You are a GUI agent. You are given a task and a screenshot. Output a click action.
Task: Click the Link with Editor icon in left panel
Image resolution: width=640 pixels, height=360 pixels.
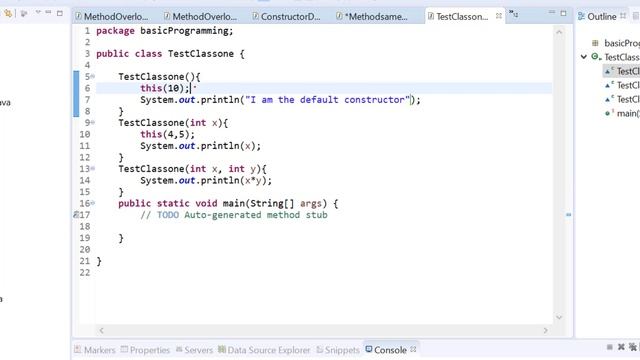click(8, 13)
